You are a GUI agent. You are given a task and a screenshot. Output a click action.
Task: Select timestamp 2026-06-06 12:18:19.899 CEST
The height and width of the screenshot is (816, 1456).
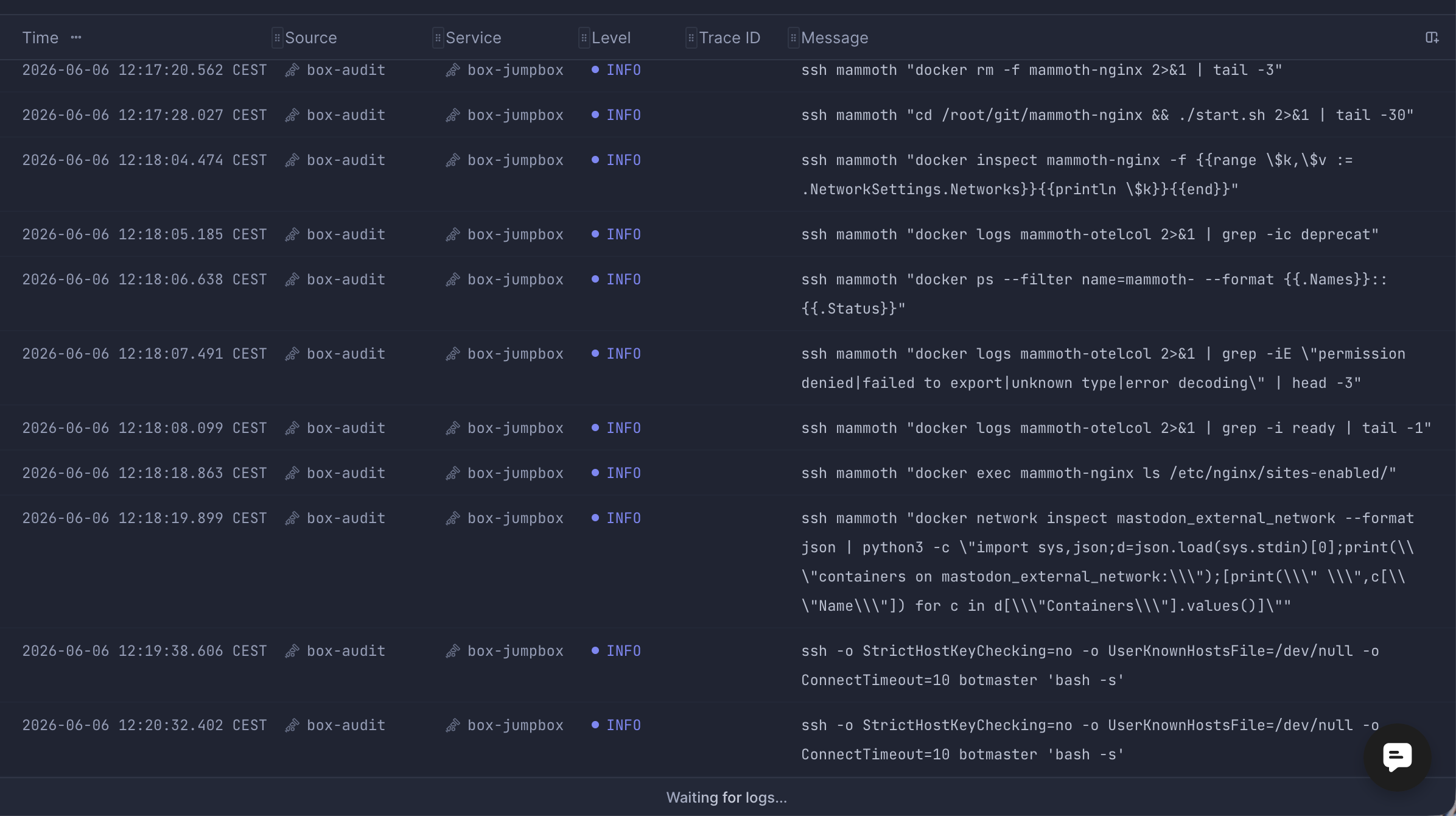145,518
